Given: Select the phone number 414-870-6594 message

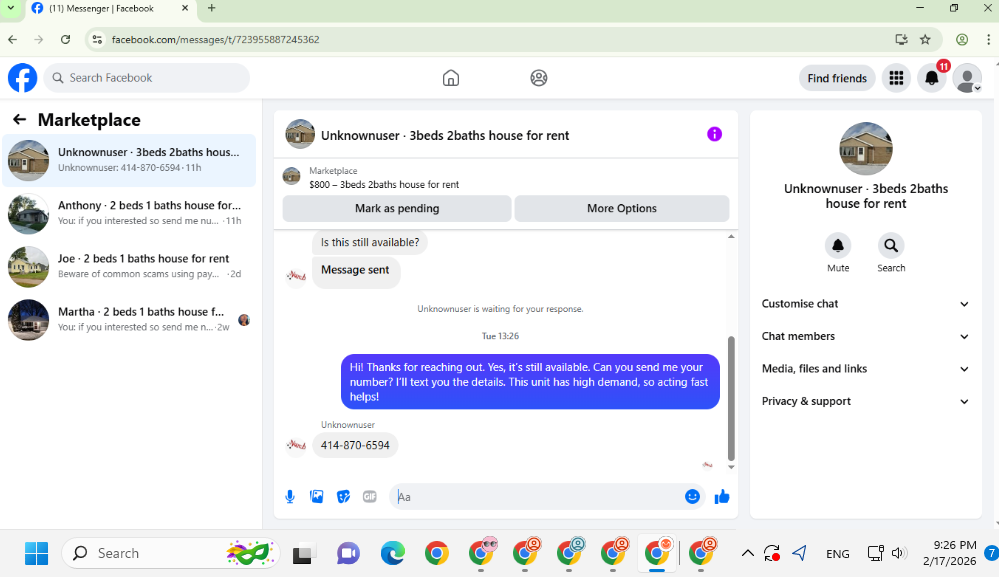Looking at the screenshot, I should 355,445.
